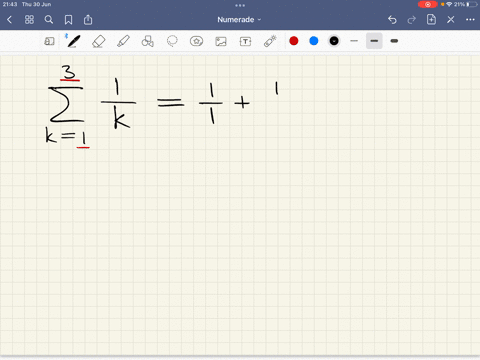
Task: Open the Elements sticker tool
Action: (x=196, y=41)
